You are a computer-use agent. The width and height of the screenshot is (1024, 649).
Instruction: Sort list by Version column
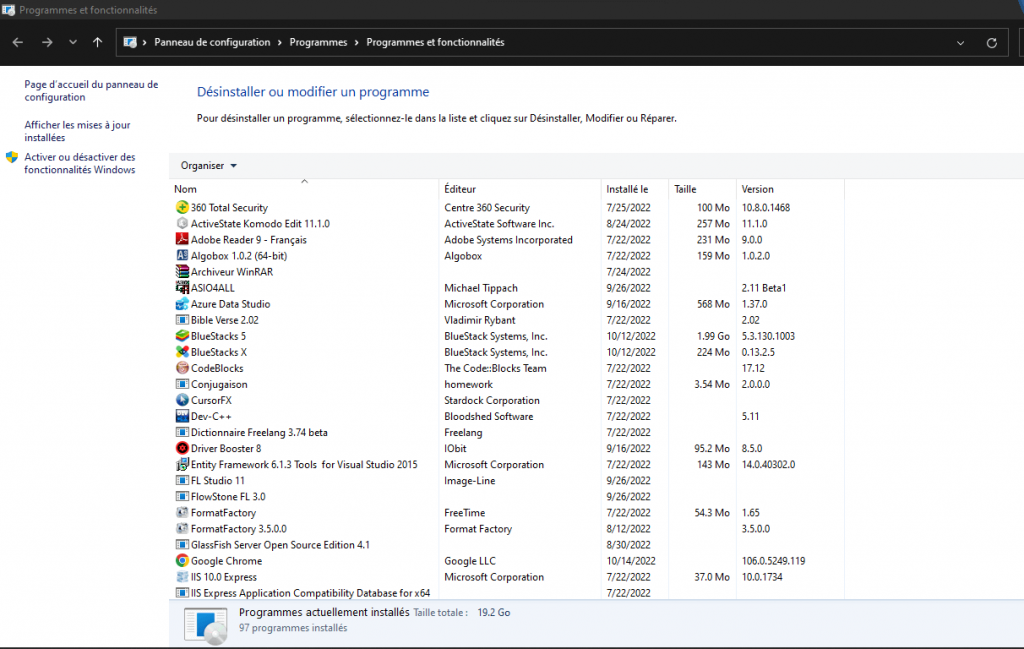point(790,189)
